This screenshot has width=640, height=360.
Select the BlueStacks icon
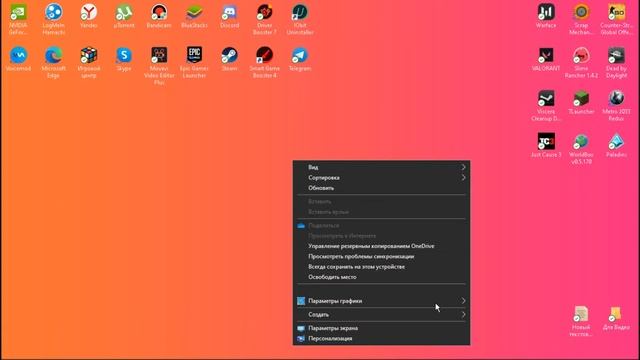(x=194, y=13)
